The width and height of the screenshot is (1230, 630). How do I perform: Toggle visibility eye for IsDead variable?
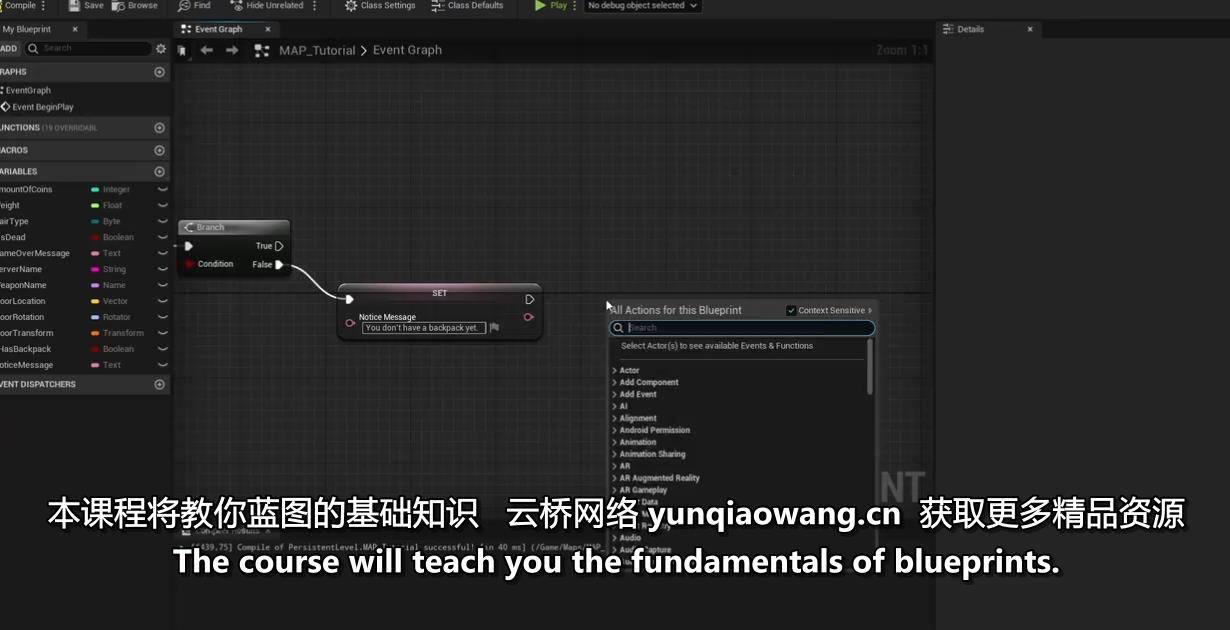point(162,237)
